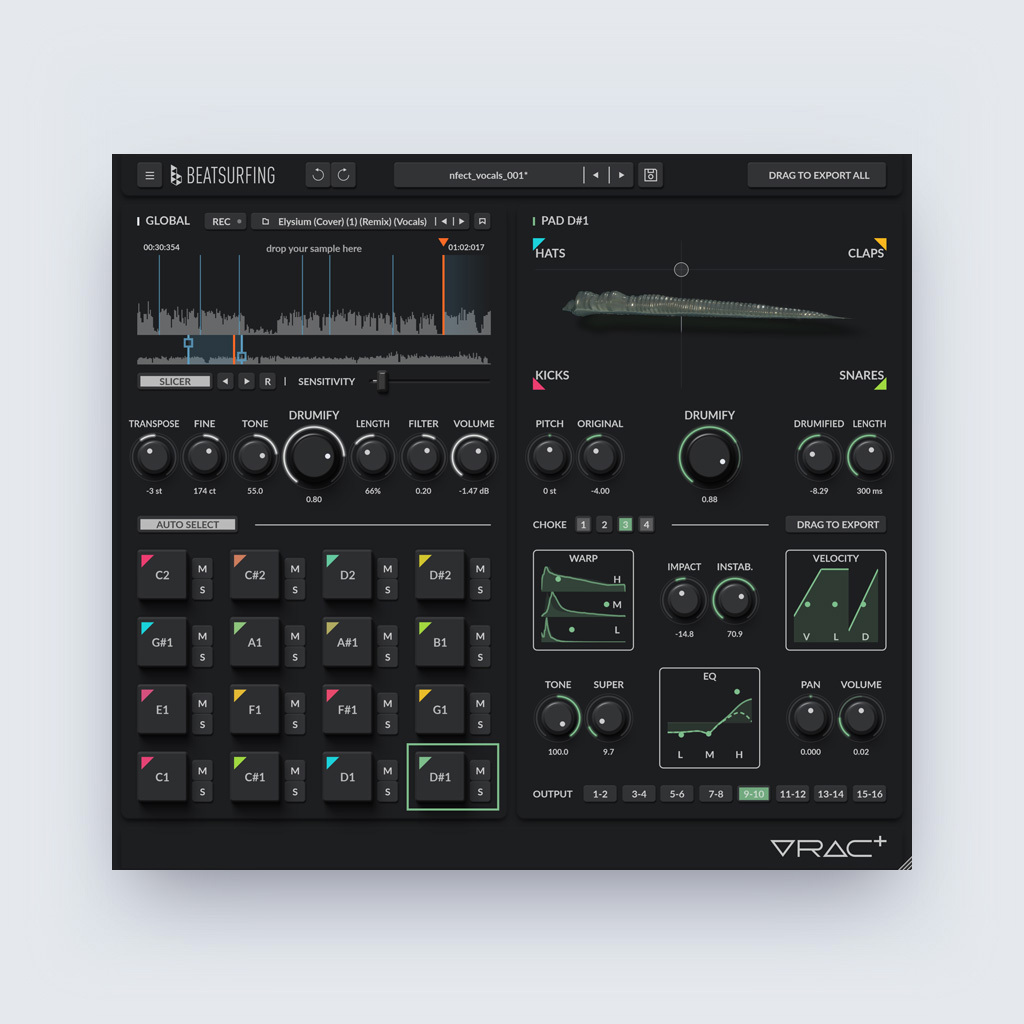
Task: Set output to 7-8
Action: pos(716,794)
